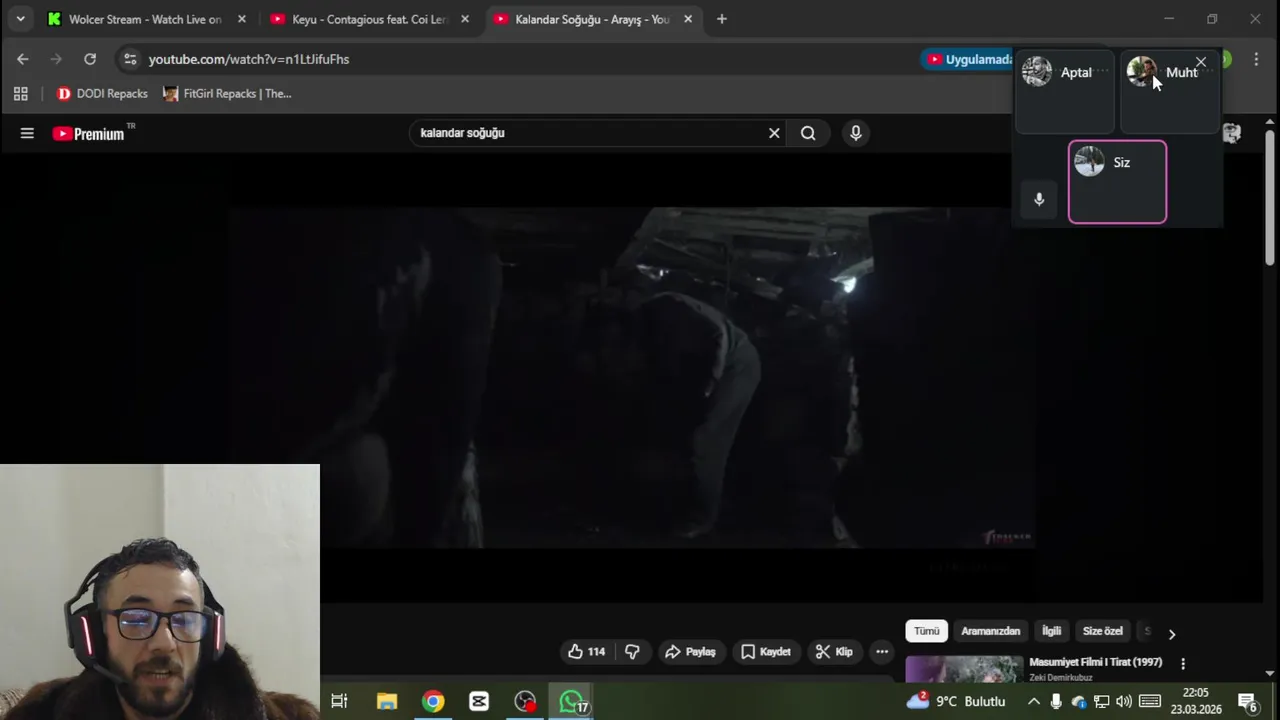Open the Chrome apps grid shortcut
The width and height of the screenshot is (1280, 720).
click(20, 93)
